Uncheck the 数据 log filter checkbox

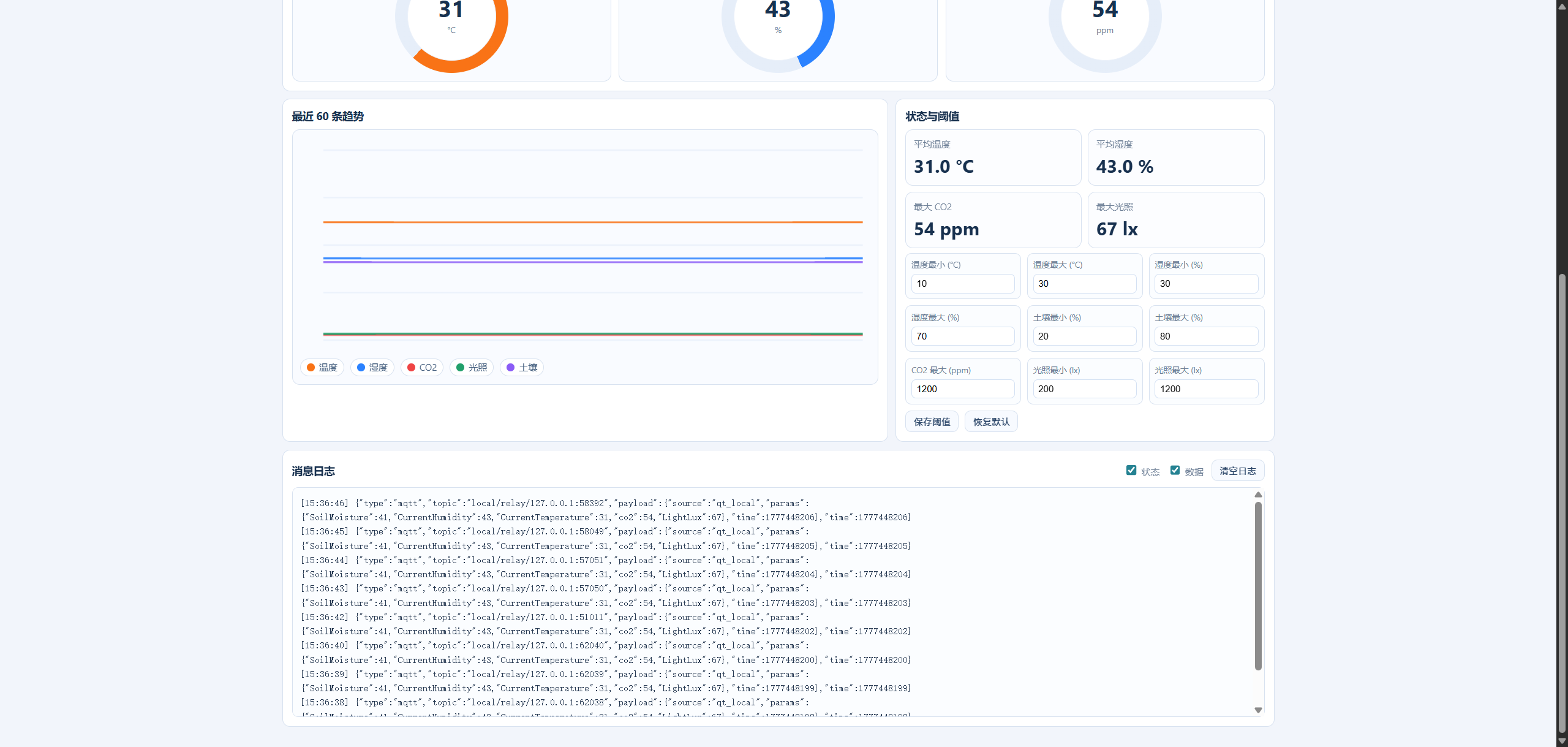pos(1175,470)
